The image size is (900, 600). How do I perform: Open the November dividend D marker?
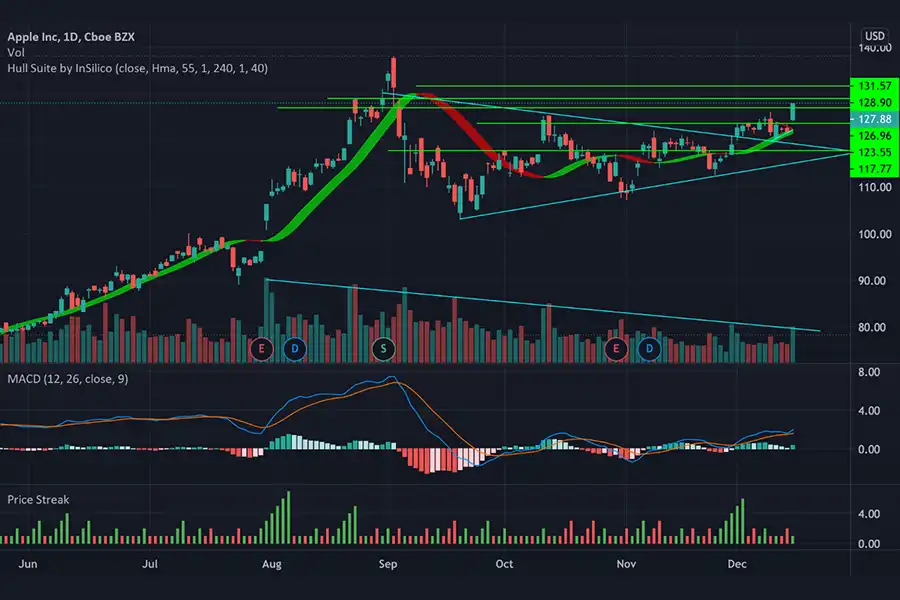click(649, 349)
